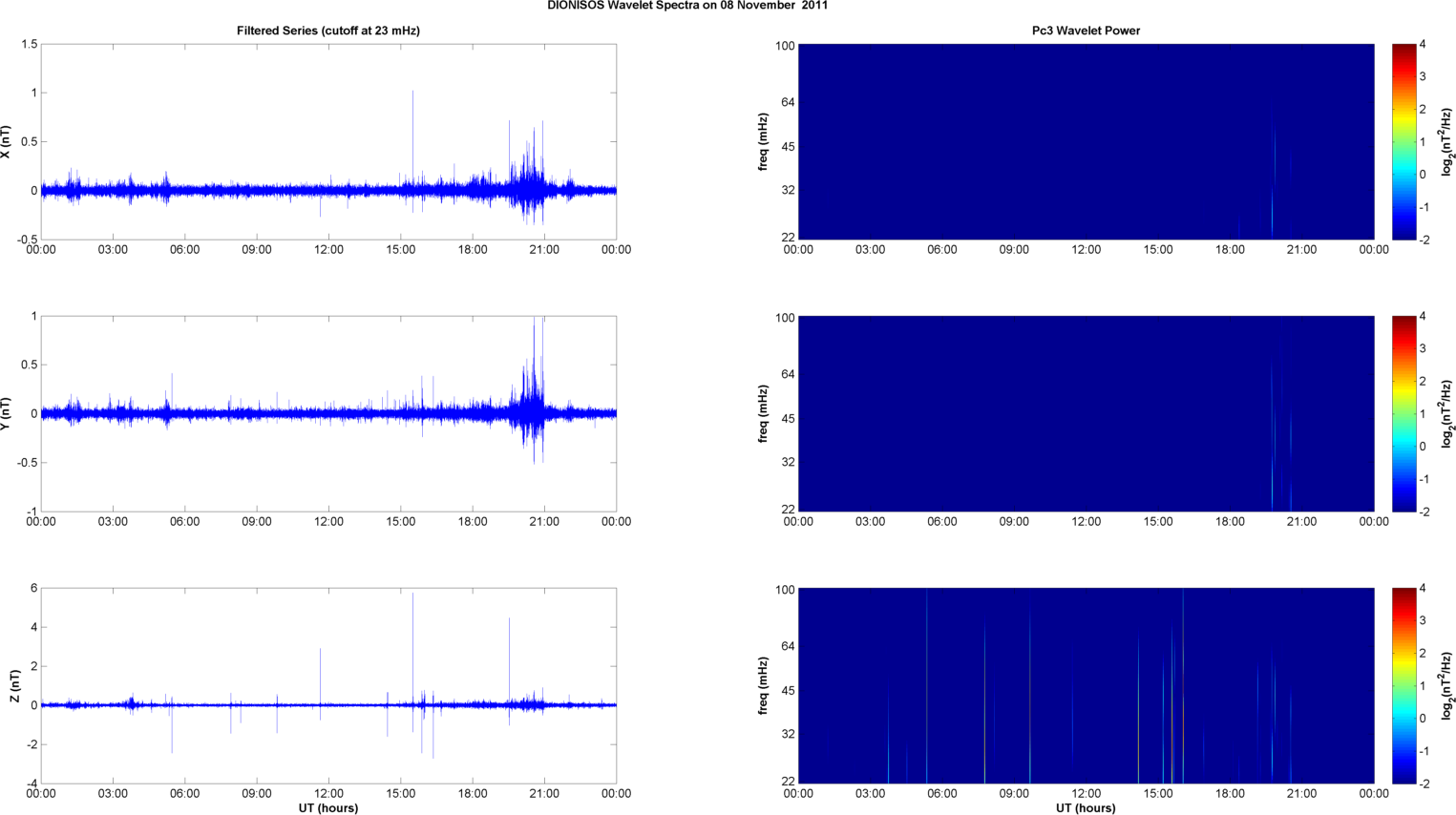Click the top Pc3 wavelet power spectrogram
The width and height of the screenshot is (1456, 815).
[x=1086, y=141]
